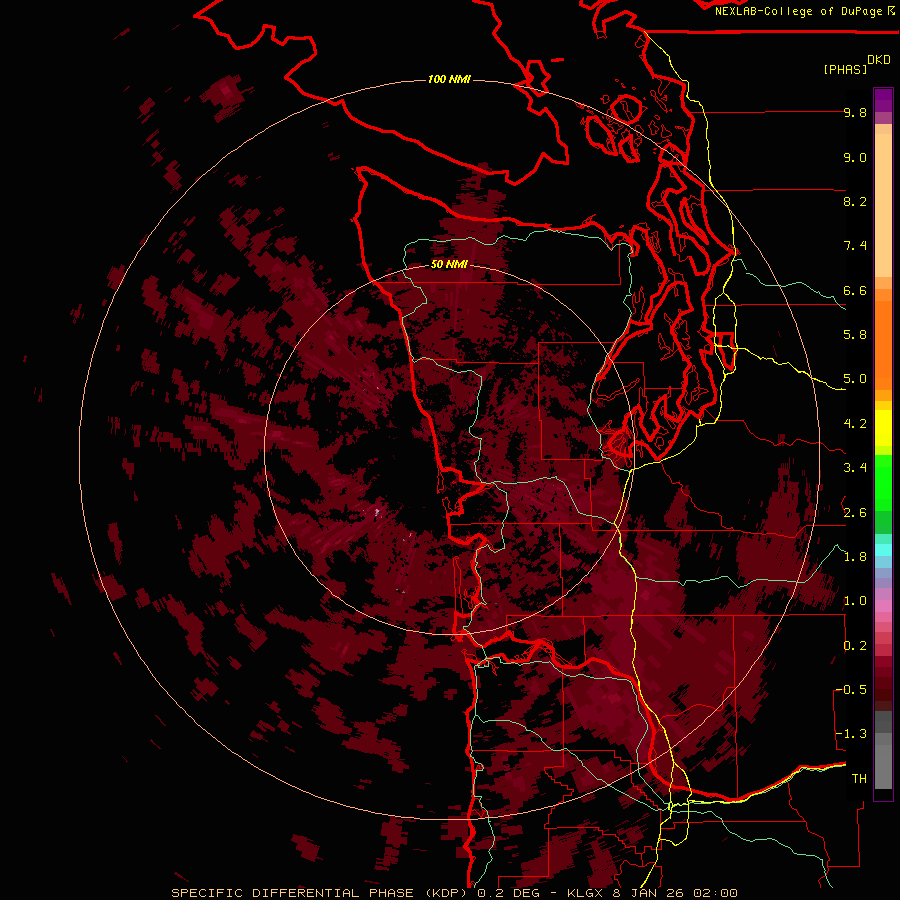Screen dimensions: 900x900
Task: Click the [PHAS] label above color scale
Action: point(845,69)
